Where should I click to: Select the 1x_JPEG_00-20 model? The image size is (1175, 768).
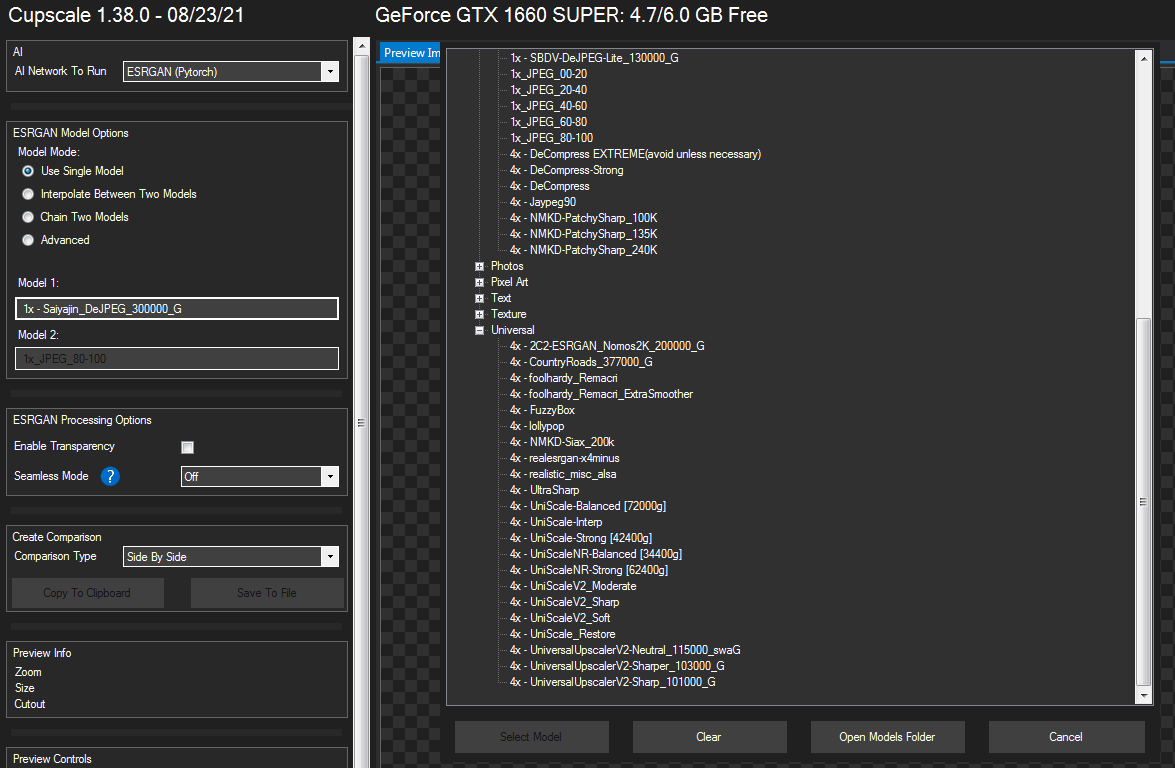coord(549,74)
